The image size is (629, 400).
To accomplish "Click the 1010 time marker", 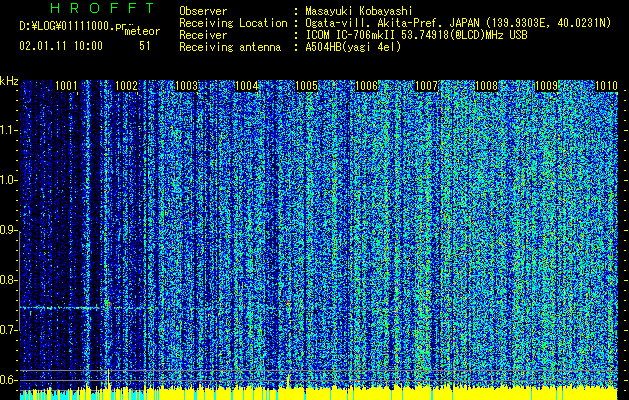I will [606, 86].
